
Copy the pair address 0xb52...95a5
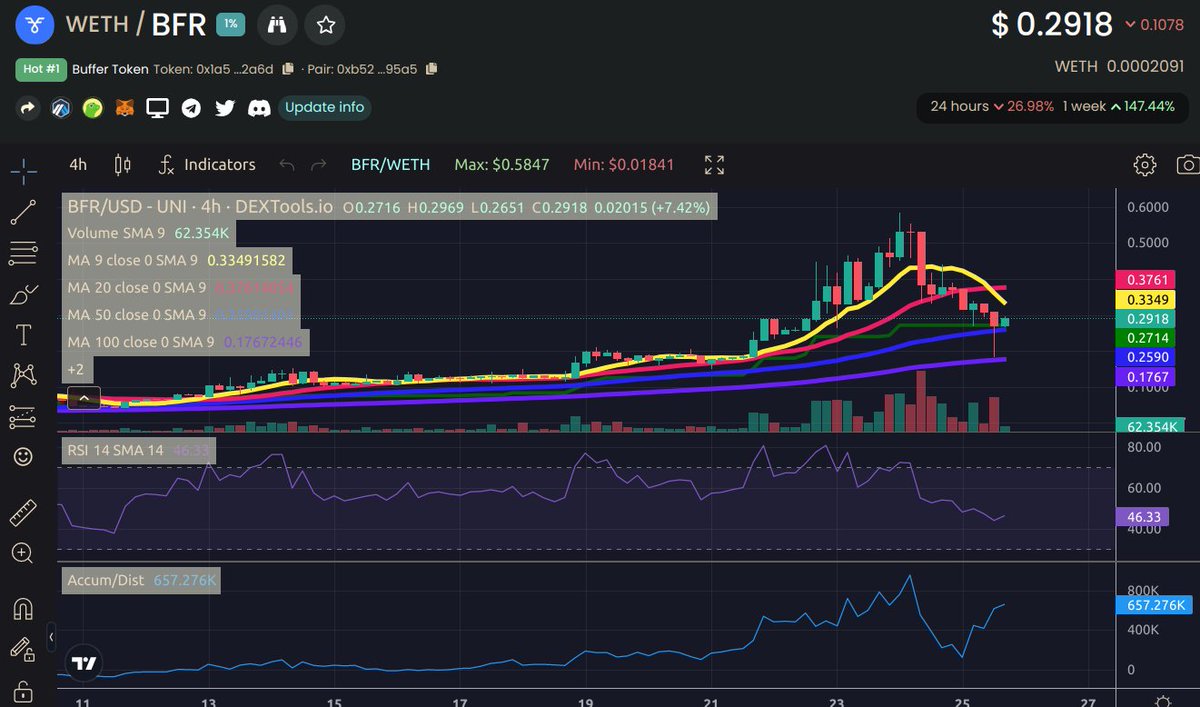(x=432, y=69)
